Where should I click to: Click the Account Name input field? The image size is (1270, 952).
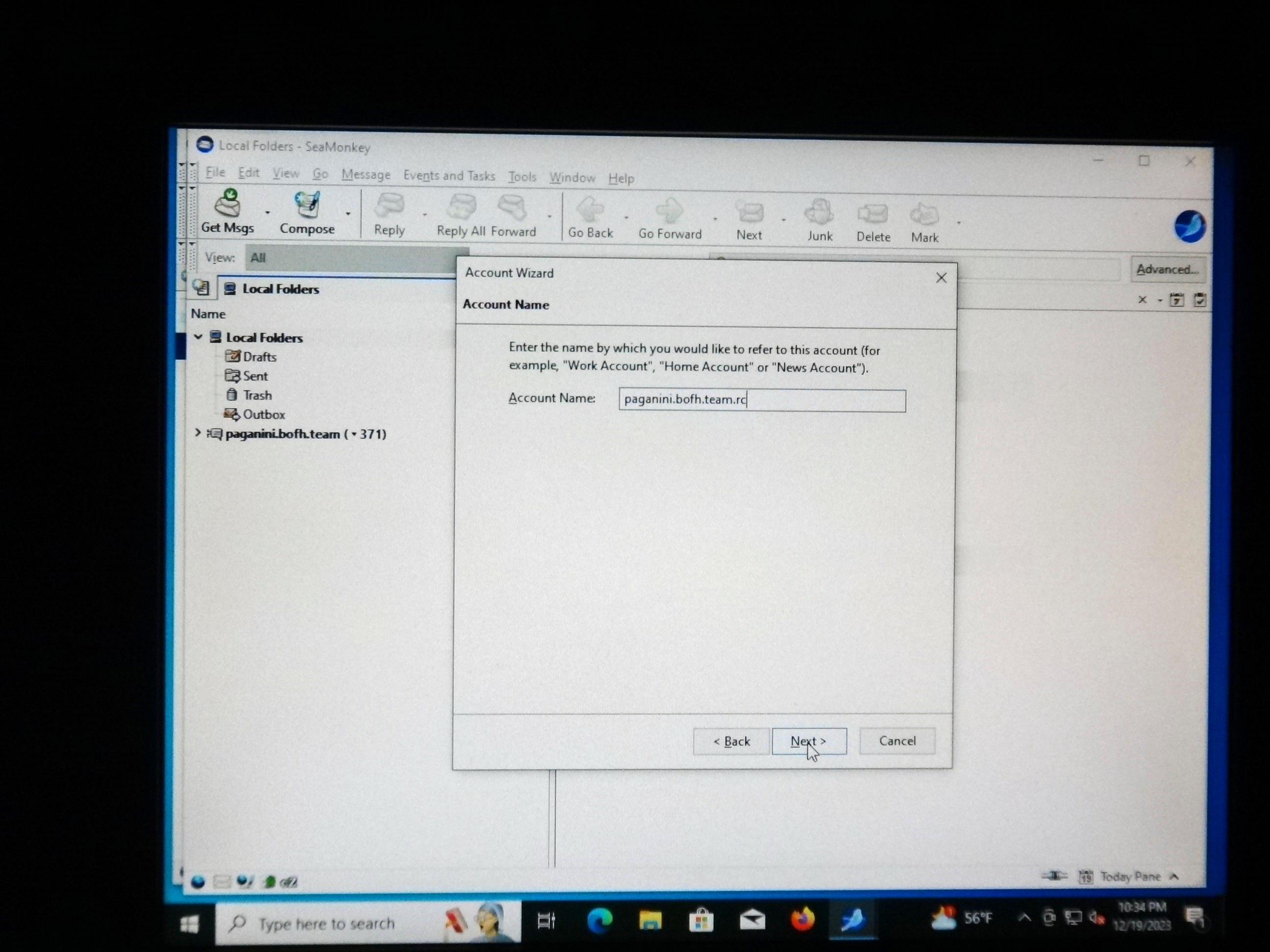click(x=762, y=400)
